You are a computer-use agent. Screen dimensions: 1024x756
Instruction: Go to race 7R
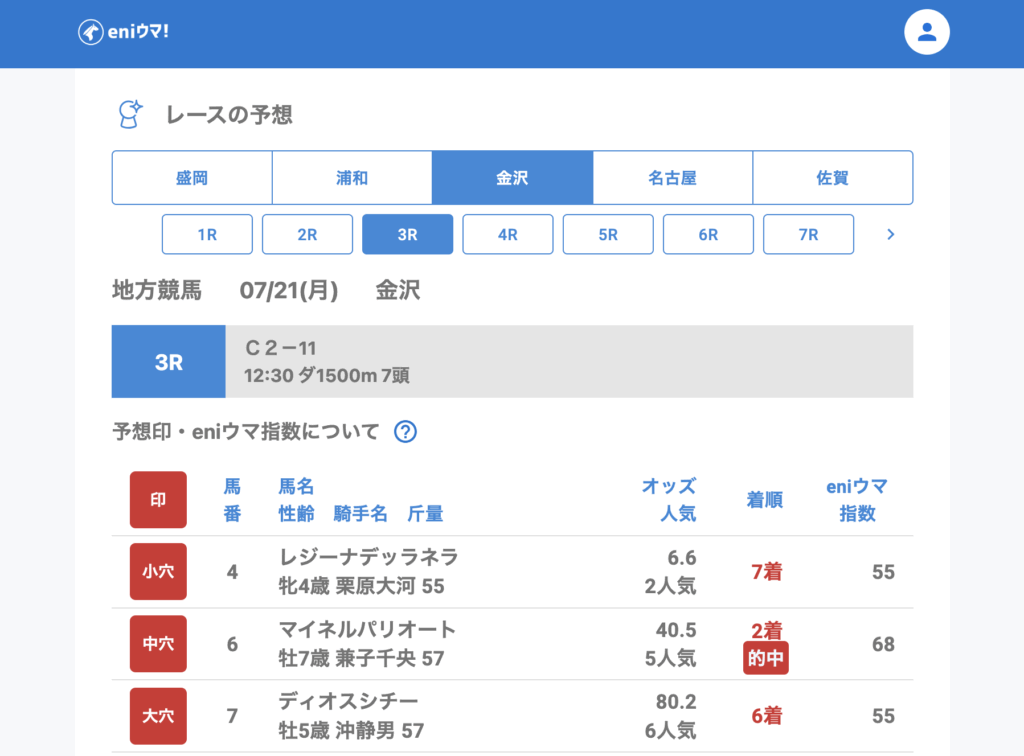pyautogui.click(x=808, y=235)
